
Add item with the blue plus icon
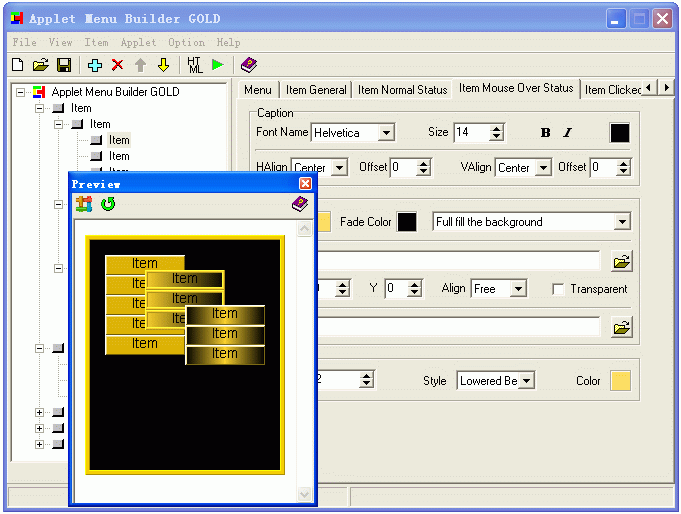point(95,65)
